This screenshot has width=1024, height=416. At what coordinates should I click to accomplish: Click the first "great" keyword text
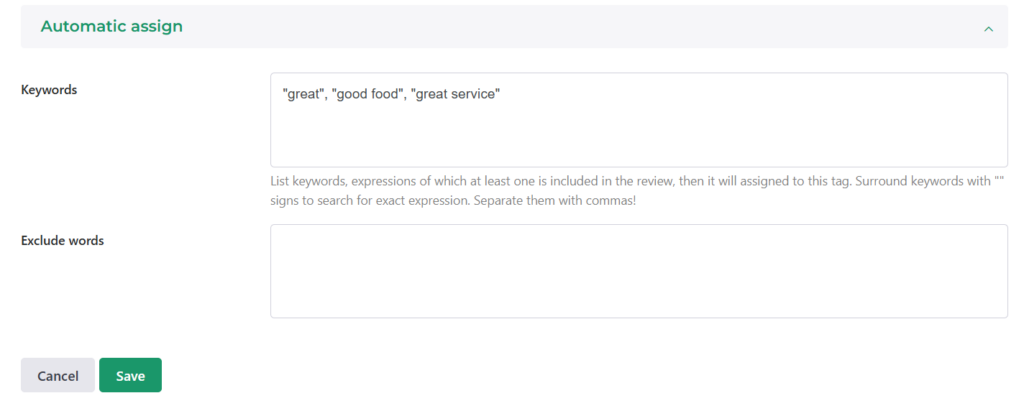point(303,94)
